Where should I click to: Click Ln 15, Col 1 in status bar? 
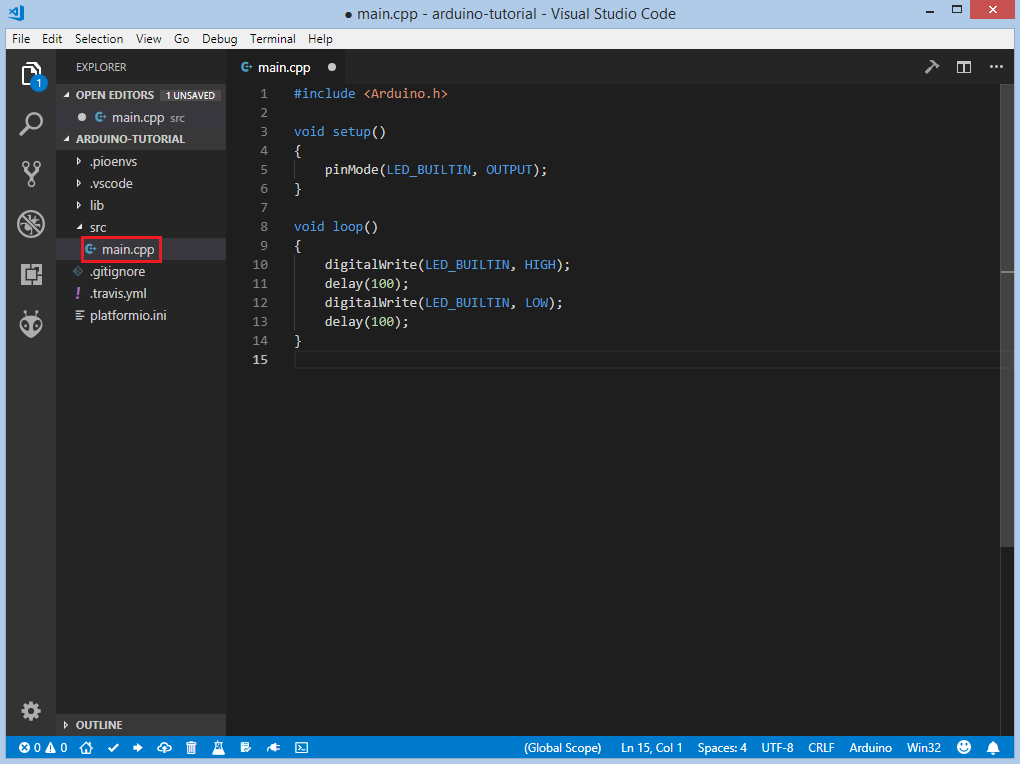point(651,748)
